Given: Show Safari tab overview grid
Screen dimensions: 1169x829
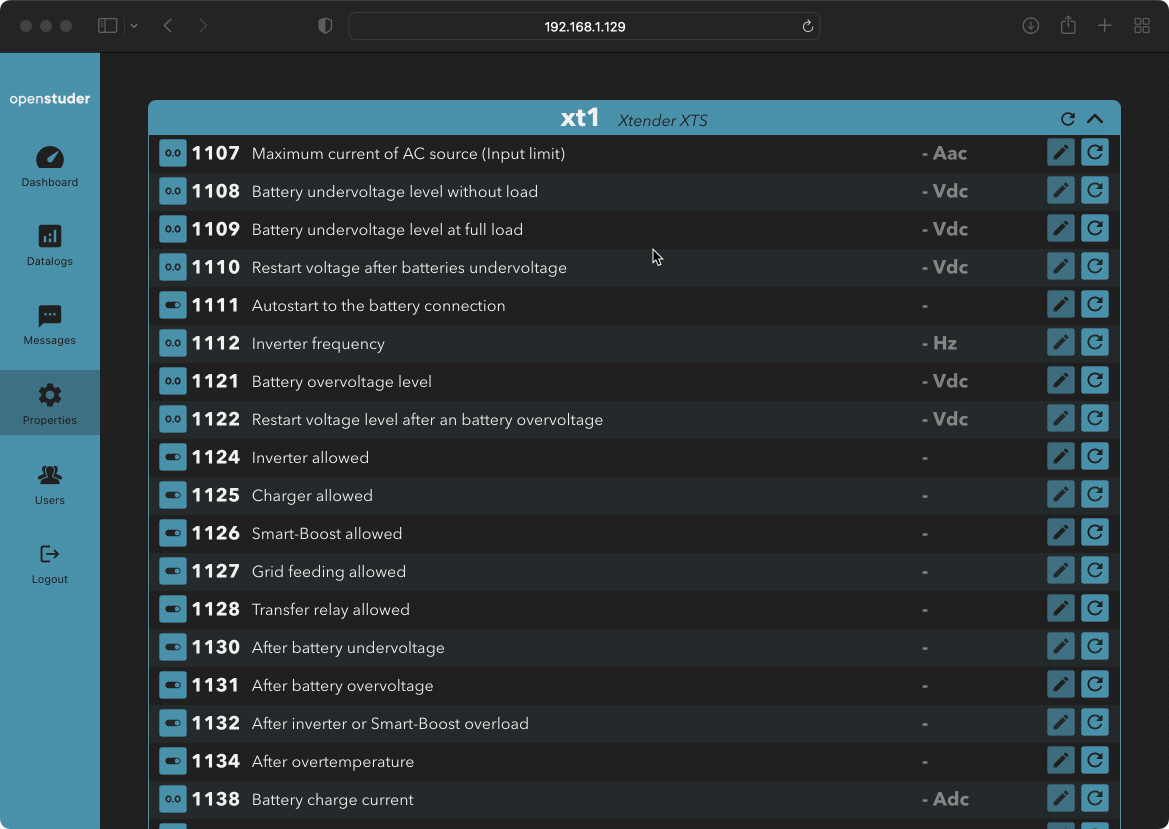Looking at the screenshot, I should [x=1141, y=26].
